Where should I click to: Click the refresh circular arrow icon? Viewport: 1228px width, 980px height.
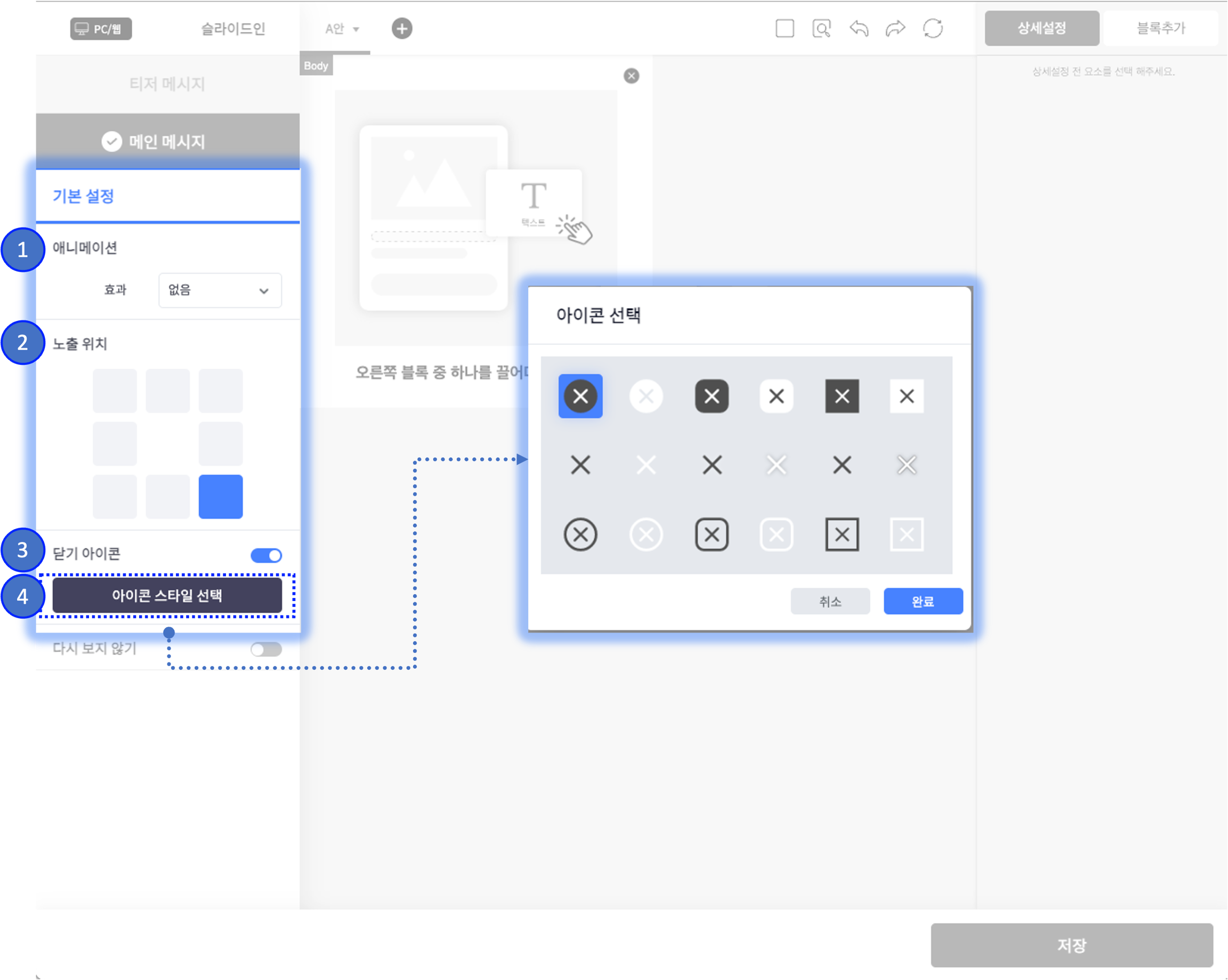click(x=932, y=28)
